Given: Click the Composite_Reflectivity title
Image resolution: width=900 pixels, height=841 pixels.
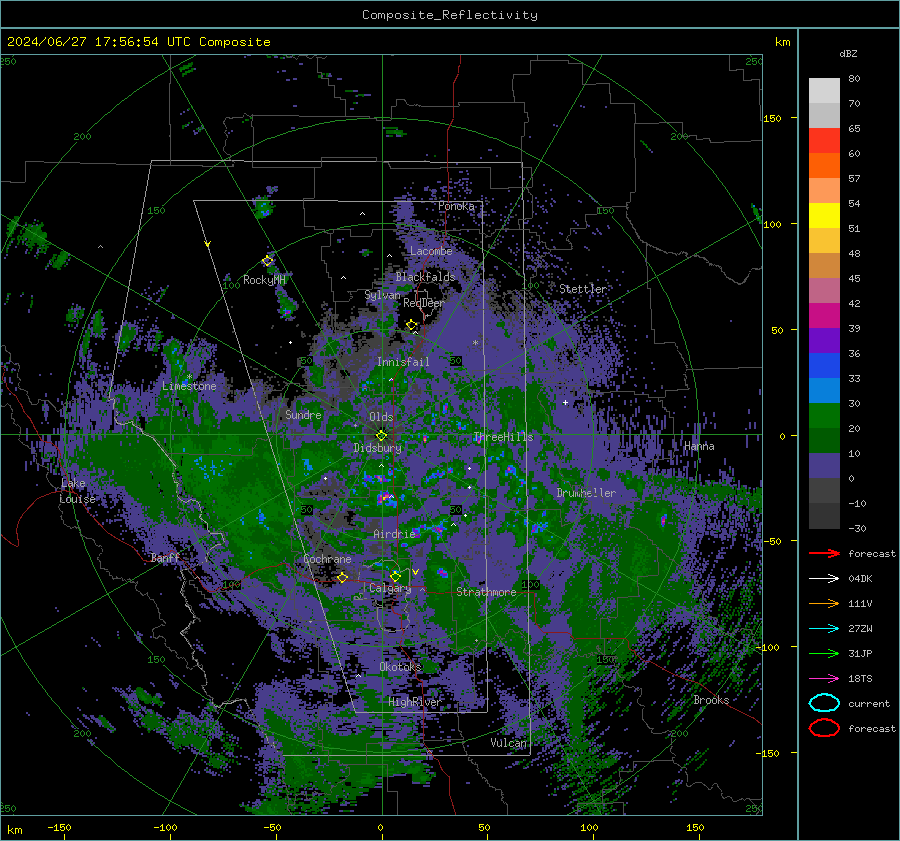Looking at the screenshot, I should pos(450,15).
